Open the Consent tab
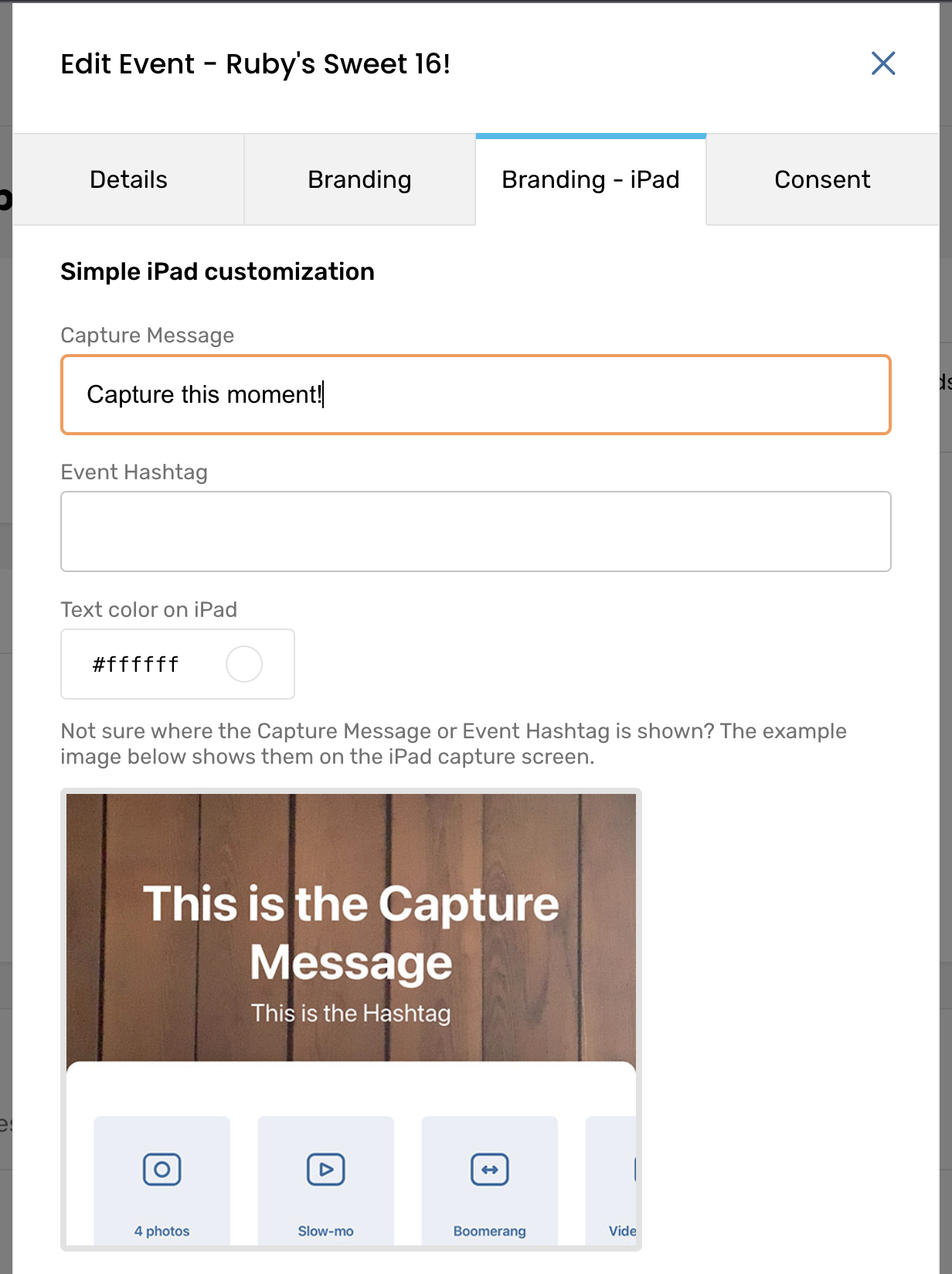The image size is (952, 1274). (x=821, y=179)
